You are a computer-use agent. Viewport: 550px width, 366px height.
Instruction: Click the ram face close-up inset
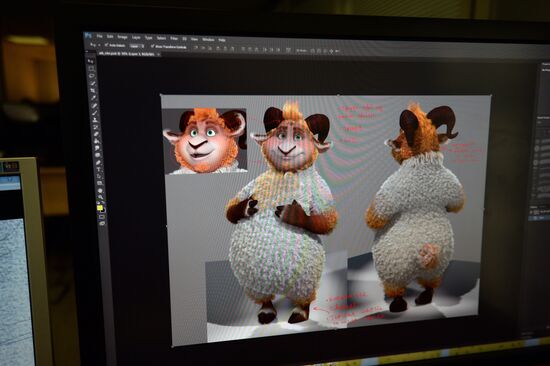205,141
